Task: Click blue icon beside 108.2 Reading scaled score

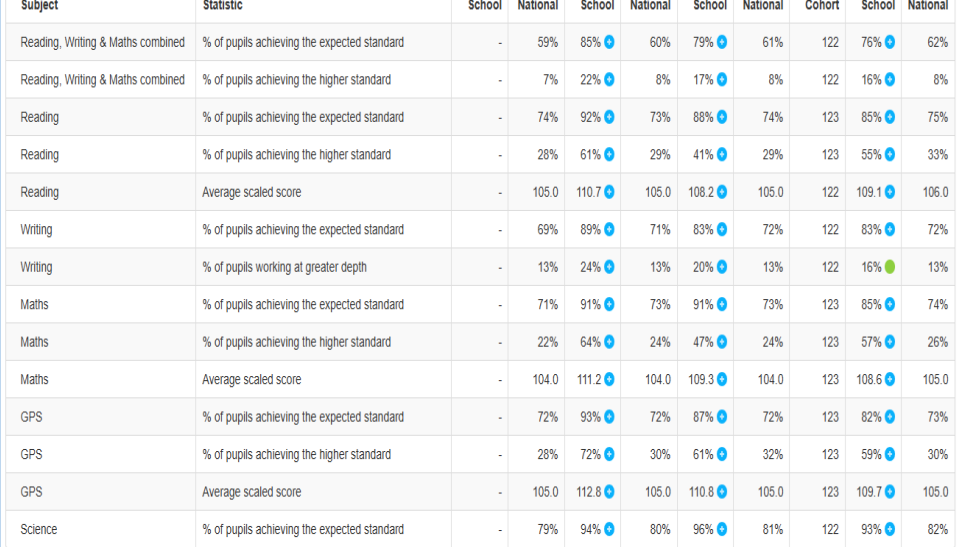Action: click(722, 192)
